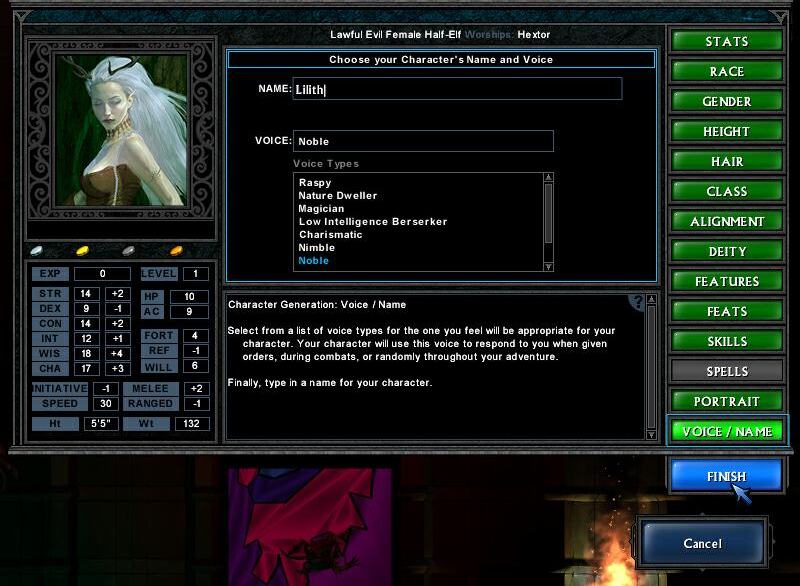Click the gold coin icon
The image size is (800, 586).
click(82, 251)
